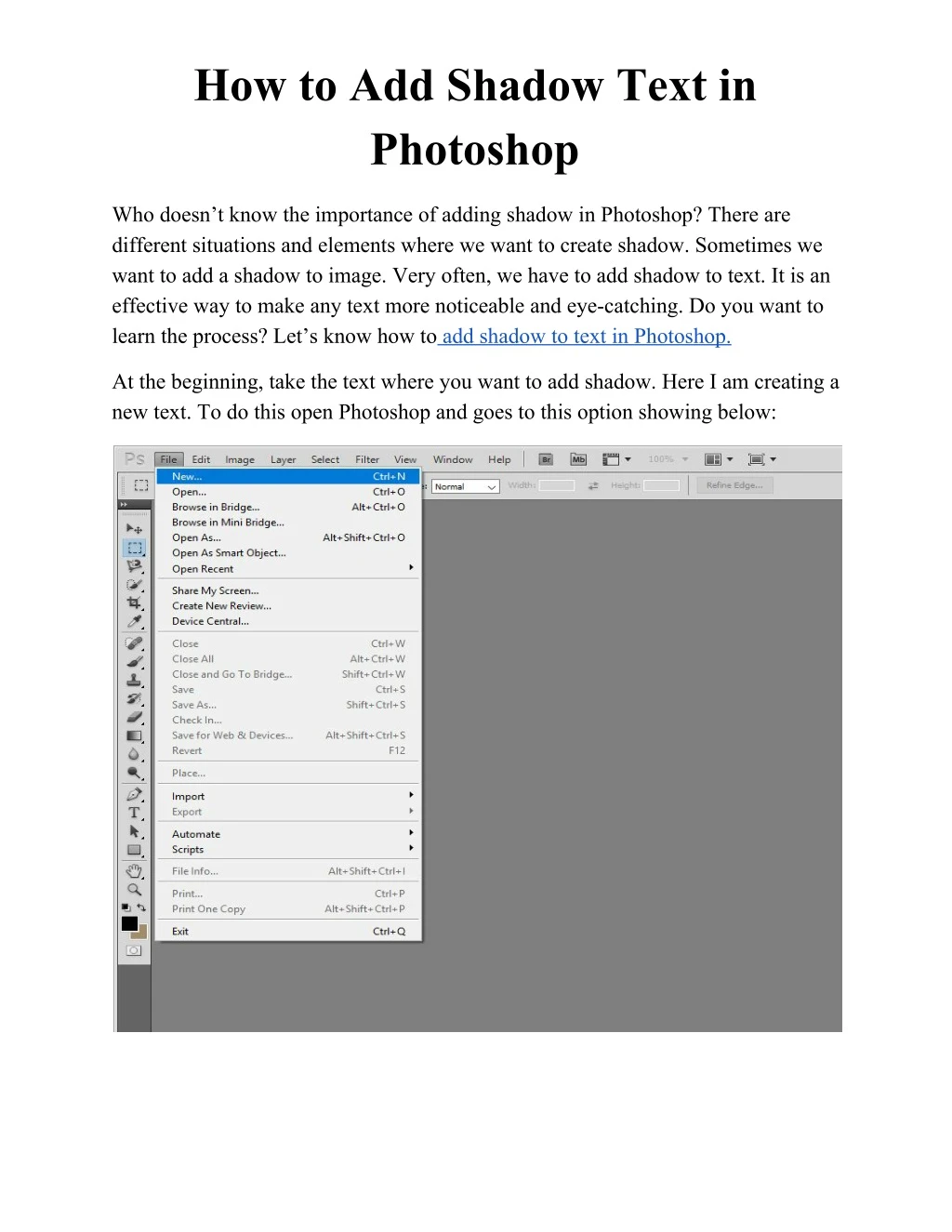Open the Arrange Documents dropdown

718,459
